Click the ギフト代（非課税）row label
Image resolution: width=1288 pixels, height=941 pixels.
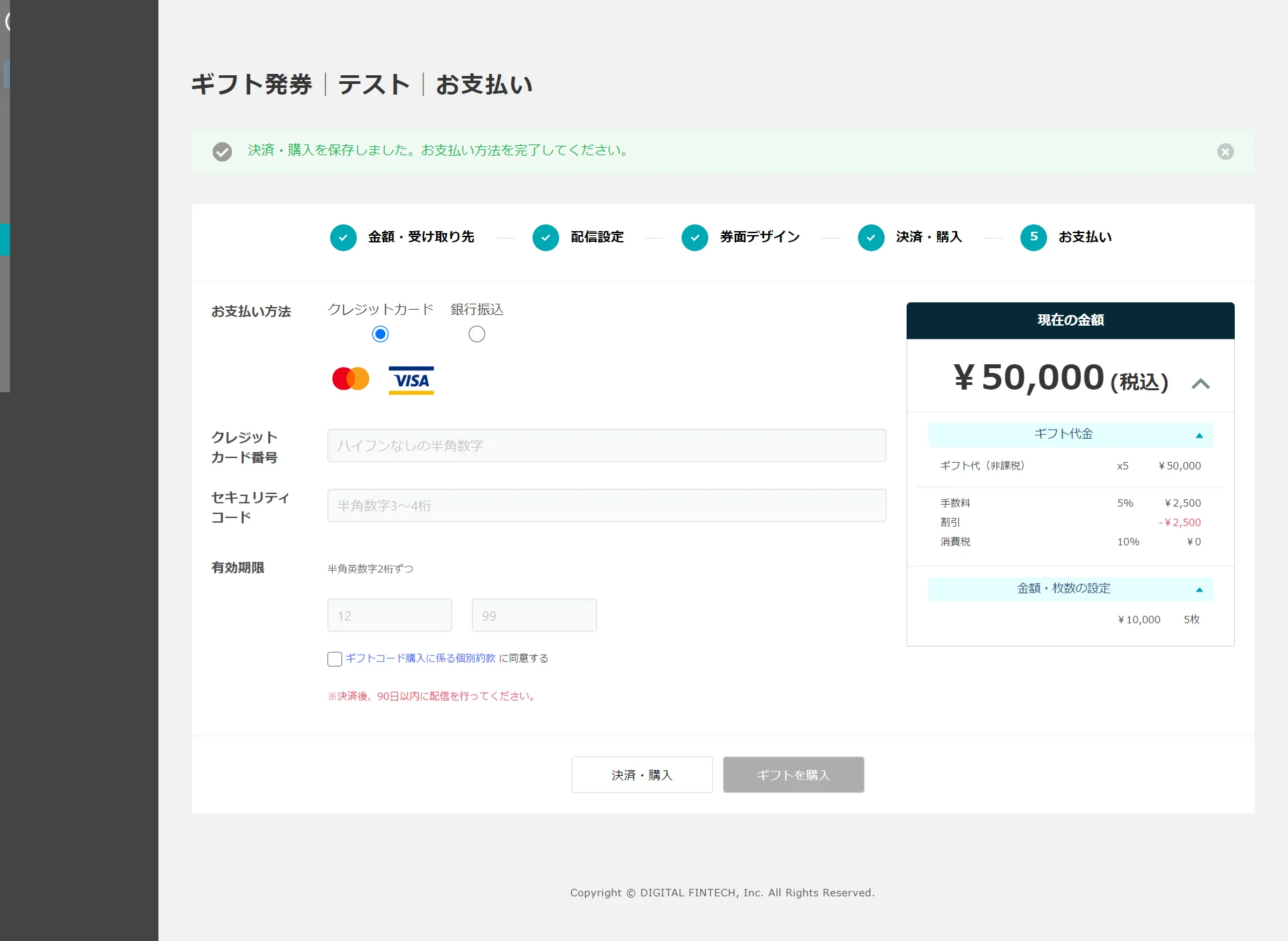982,466
